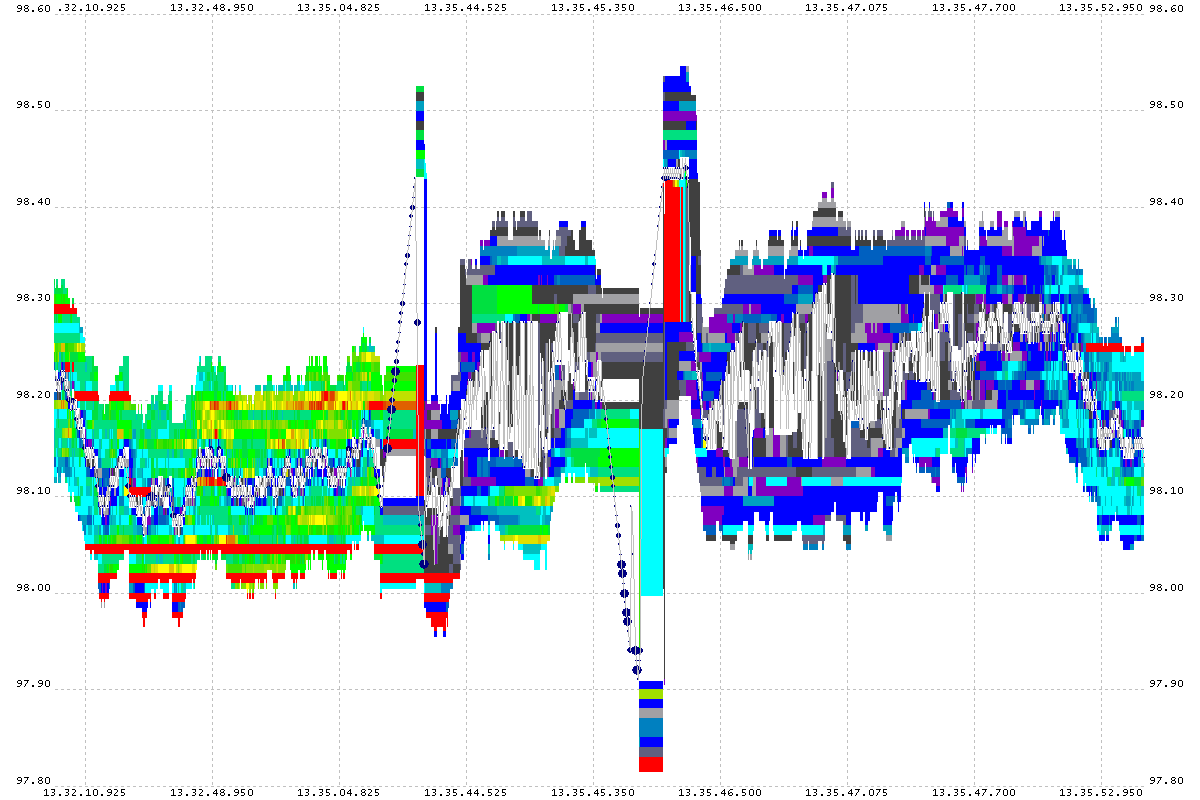Choose the 98.50 value on the right axis
Viewport: 1200px width, 800px height.
(x=1165, y=105)
